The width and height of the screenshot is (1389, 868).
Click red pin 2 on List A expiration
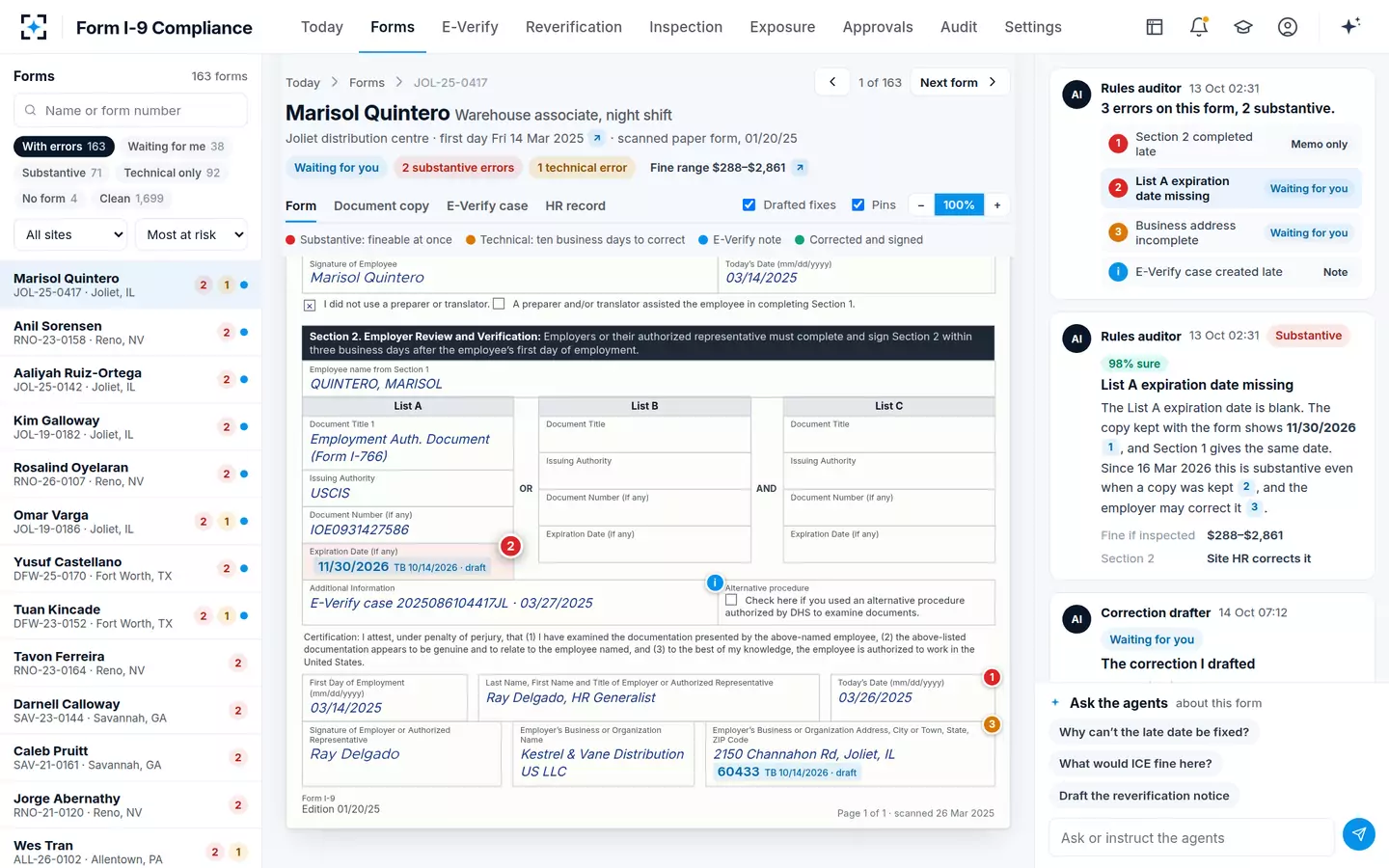point(511,546)
